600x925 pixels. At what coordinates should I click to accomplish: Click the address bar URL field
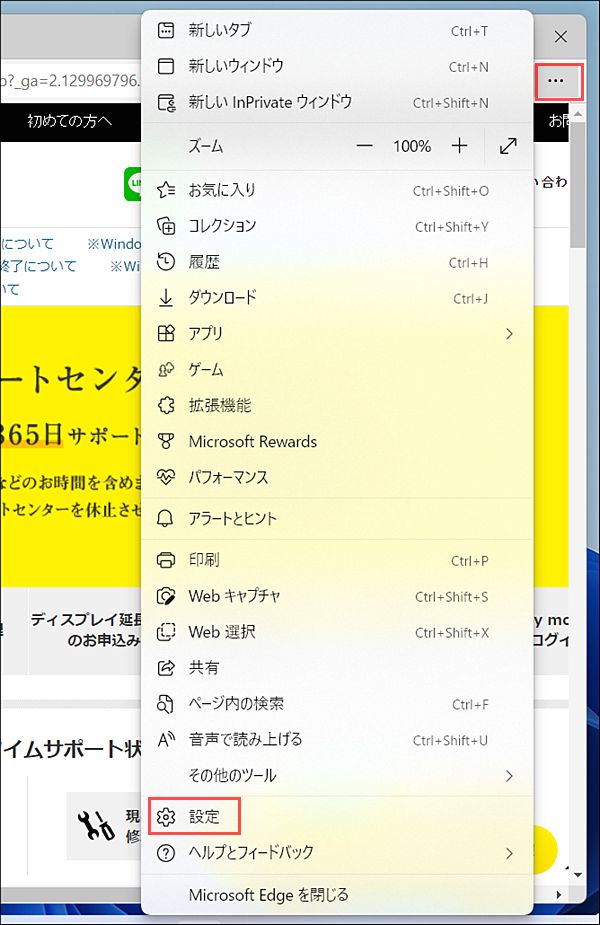click(71, 81)
